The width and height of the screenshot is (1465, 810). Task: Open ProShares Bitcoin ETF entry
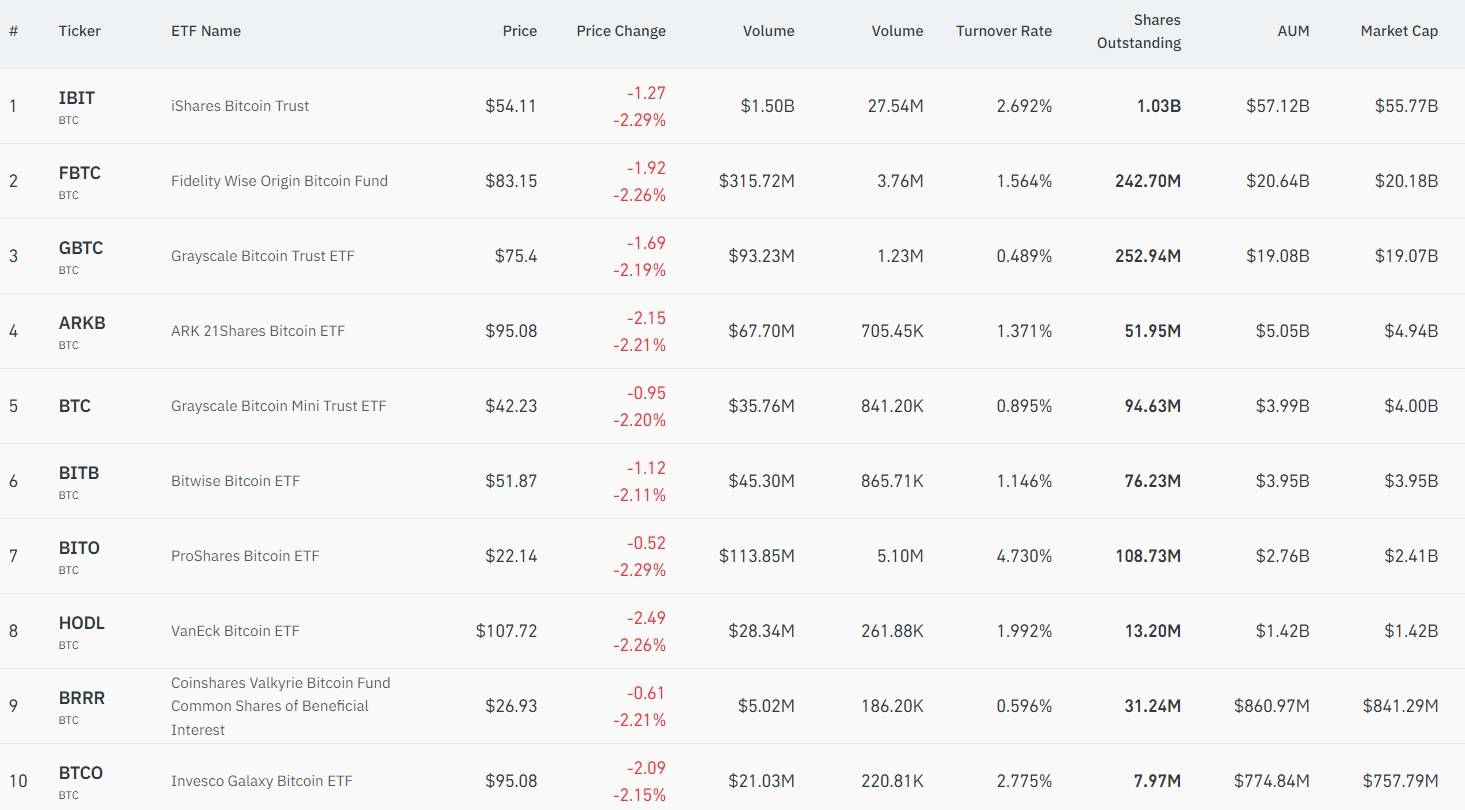click(245, 556)
